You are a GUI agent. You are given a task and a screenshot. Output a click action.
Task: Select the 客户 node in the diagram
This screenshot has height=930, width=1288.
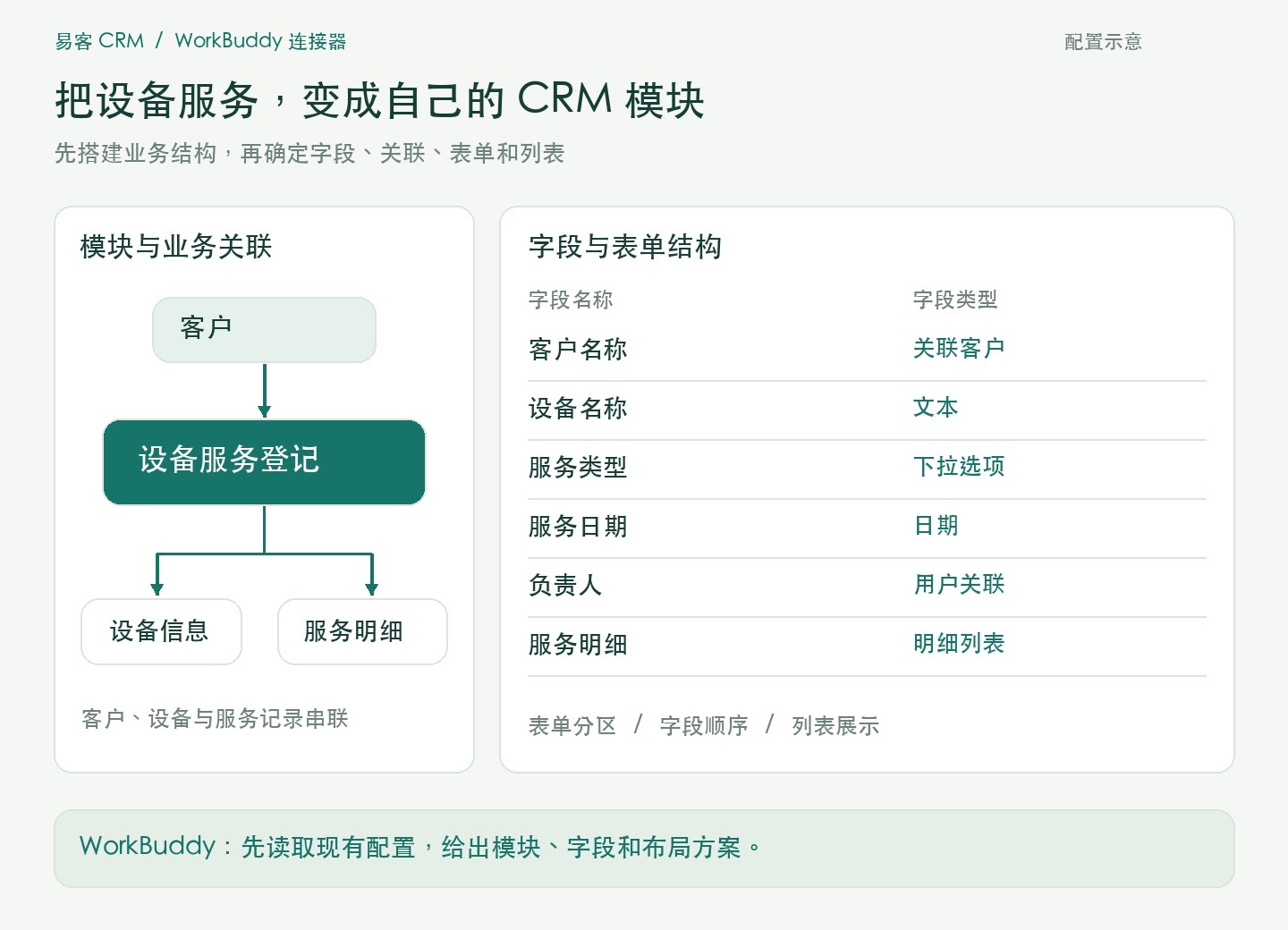pyautogui.click(x=264, y=330)
